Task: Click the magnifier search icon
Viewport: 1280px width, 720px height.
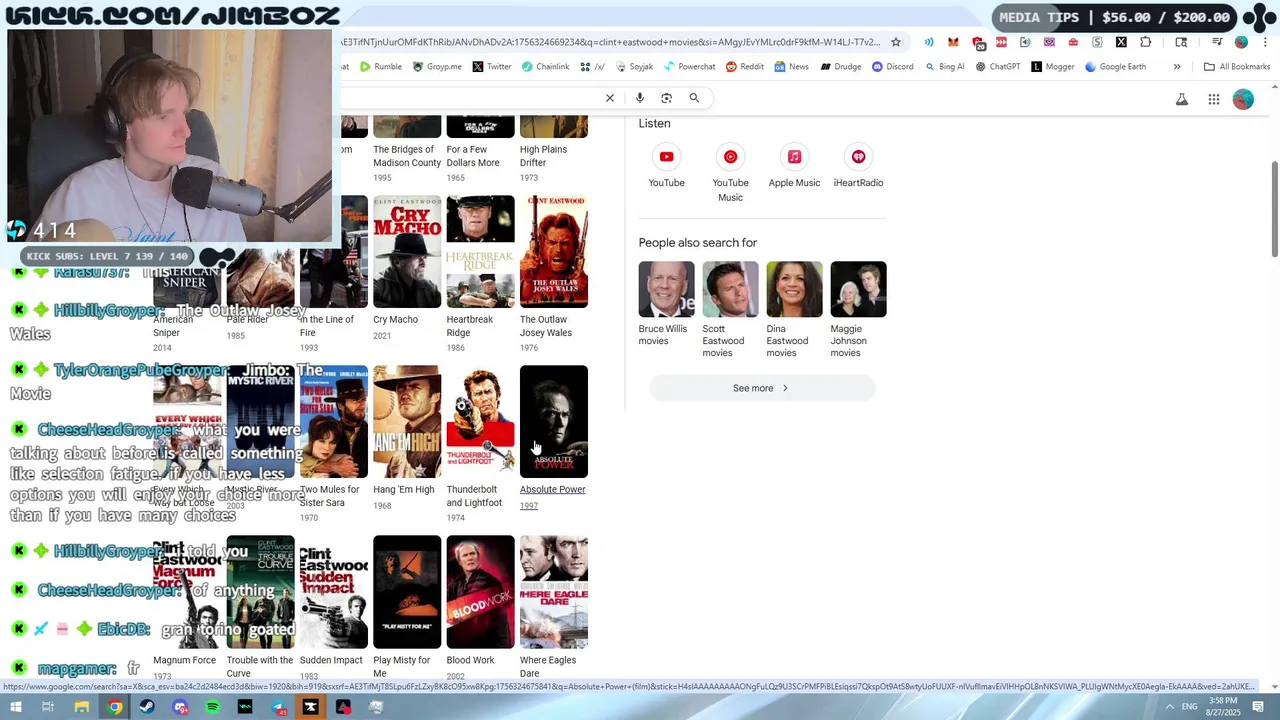Action: tap(694, 98)
